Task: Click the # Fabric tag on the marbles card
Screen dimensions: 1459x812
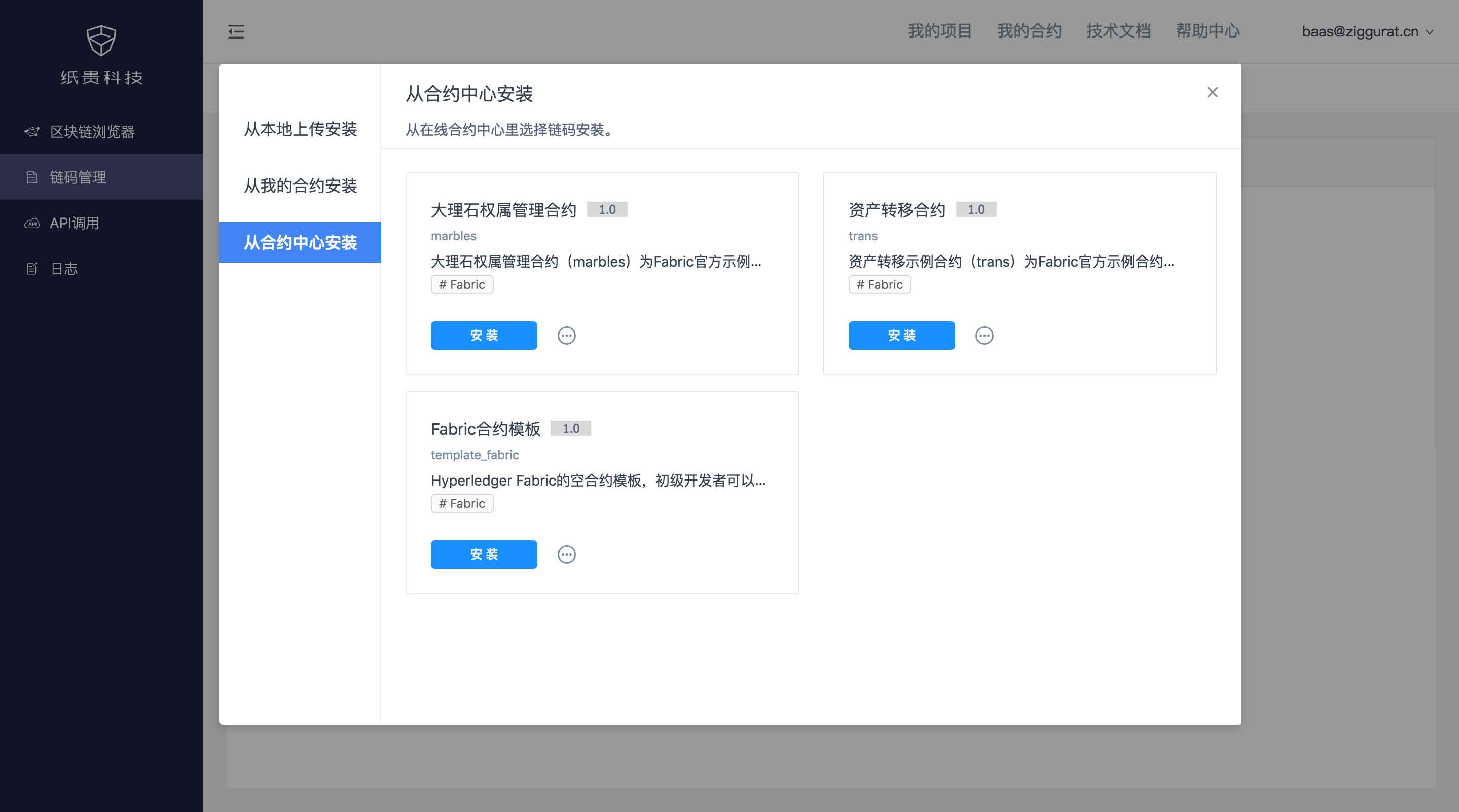Action: [x=462, y=284]
